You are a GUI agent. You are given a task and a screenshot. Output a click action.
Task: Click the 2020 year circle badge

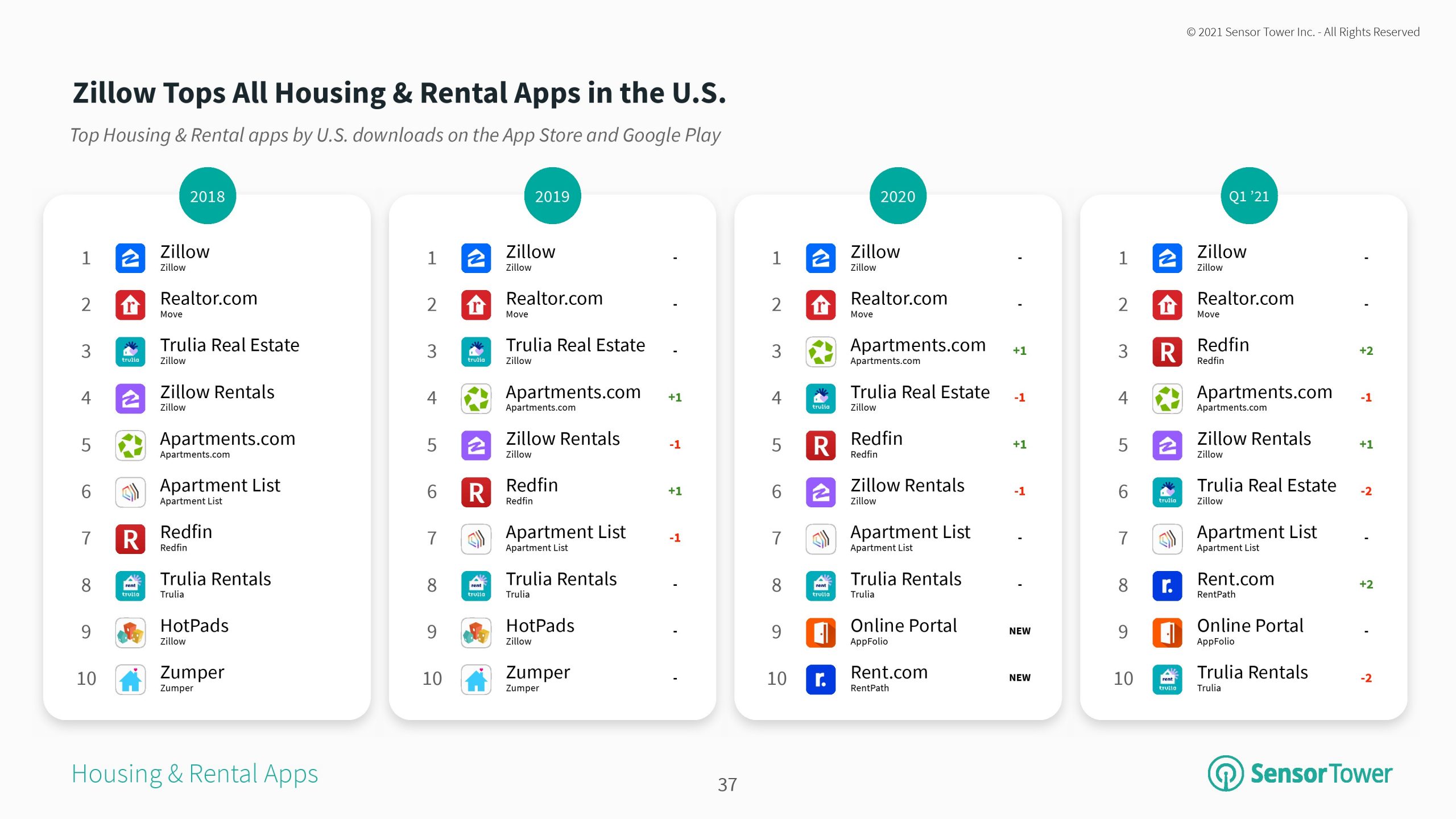pos(897,196)
